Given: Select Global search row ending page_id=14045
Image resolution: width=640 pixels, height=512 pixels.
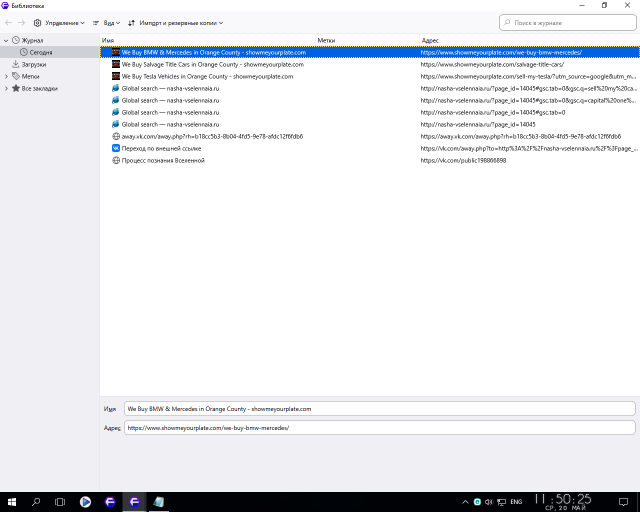Looking at the screenshot, I should (370, 125).
